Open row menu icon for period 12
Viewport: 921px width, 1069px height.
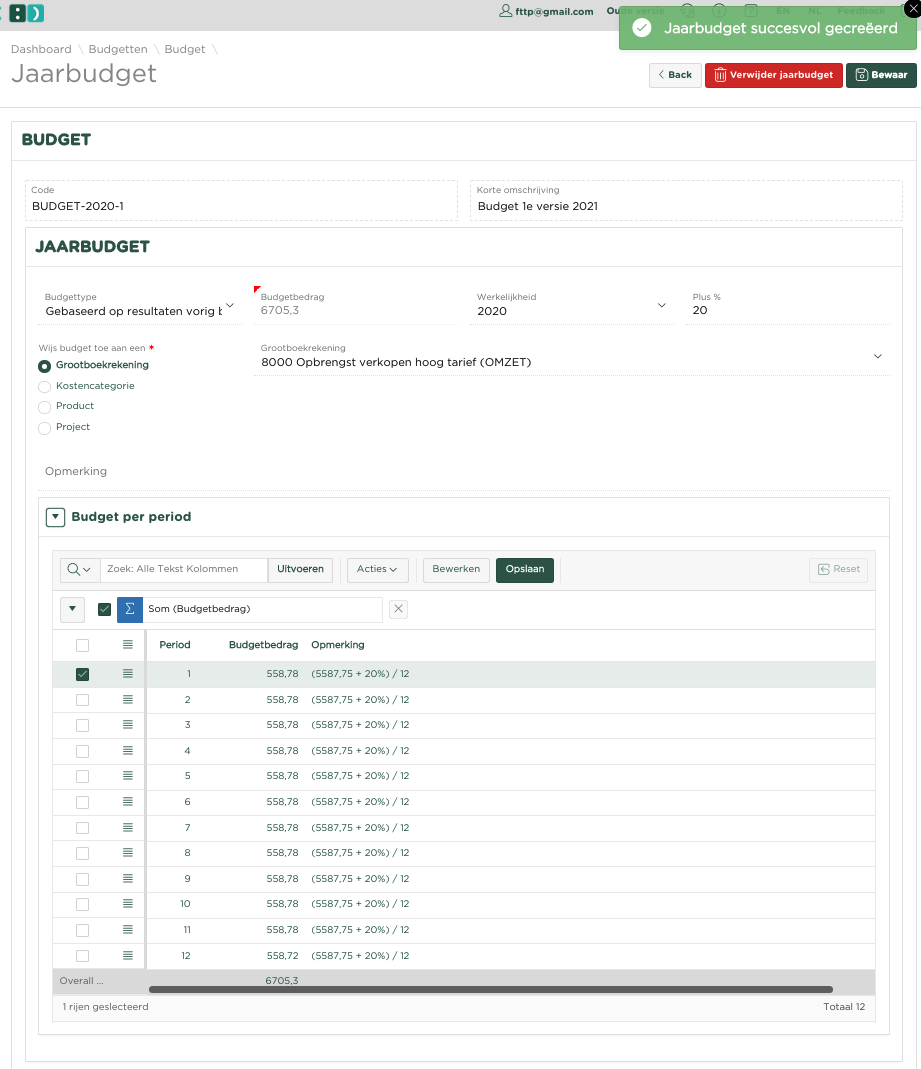[128, 956]
